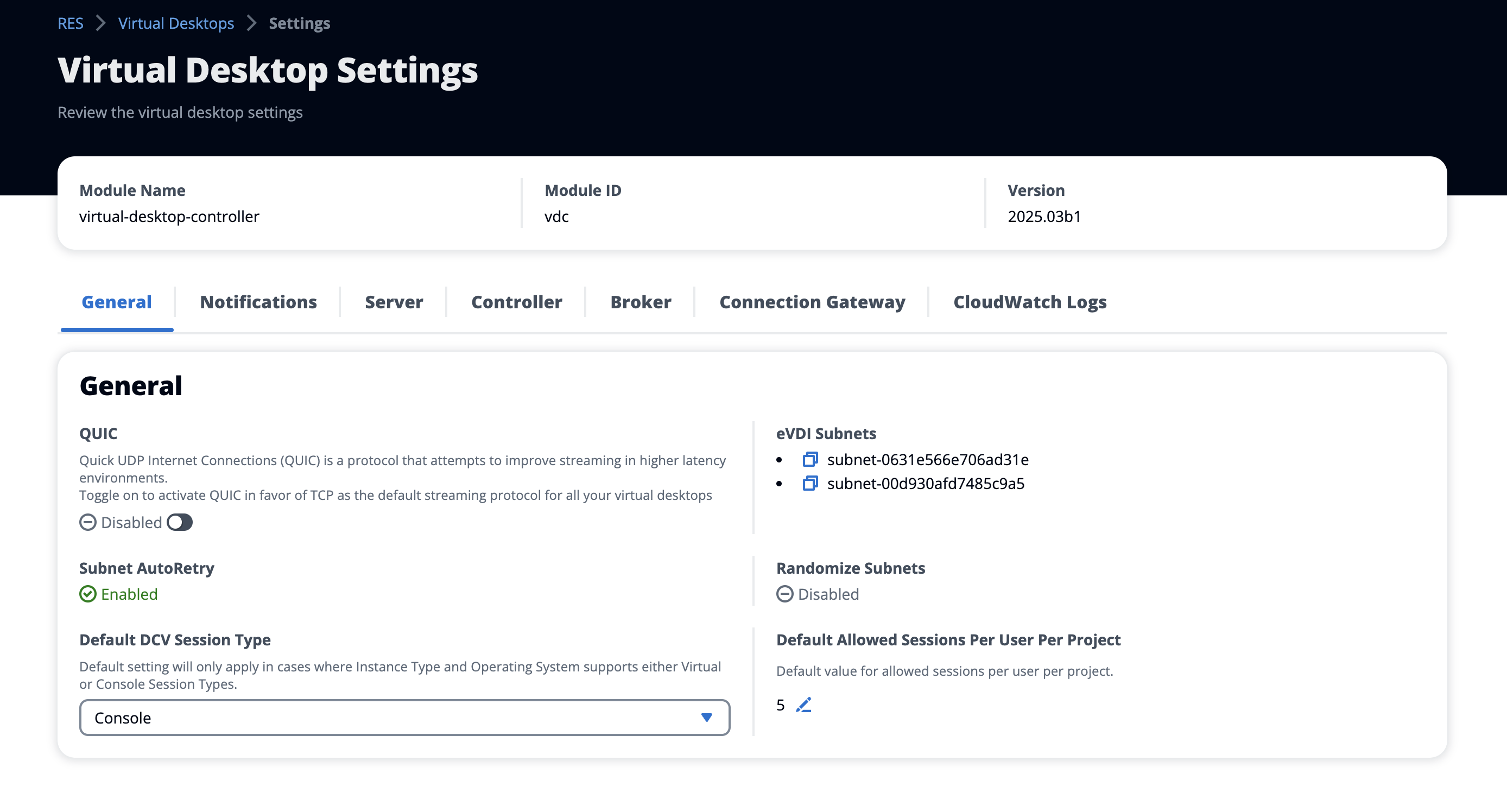Switch to the Notifications tab
The width and height of the screenshot is (1507, 812).
(258, 302)
